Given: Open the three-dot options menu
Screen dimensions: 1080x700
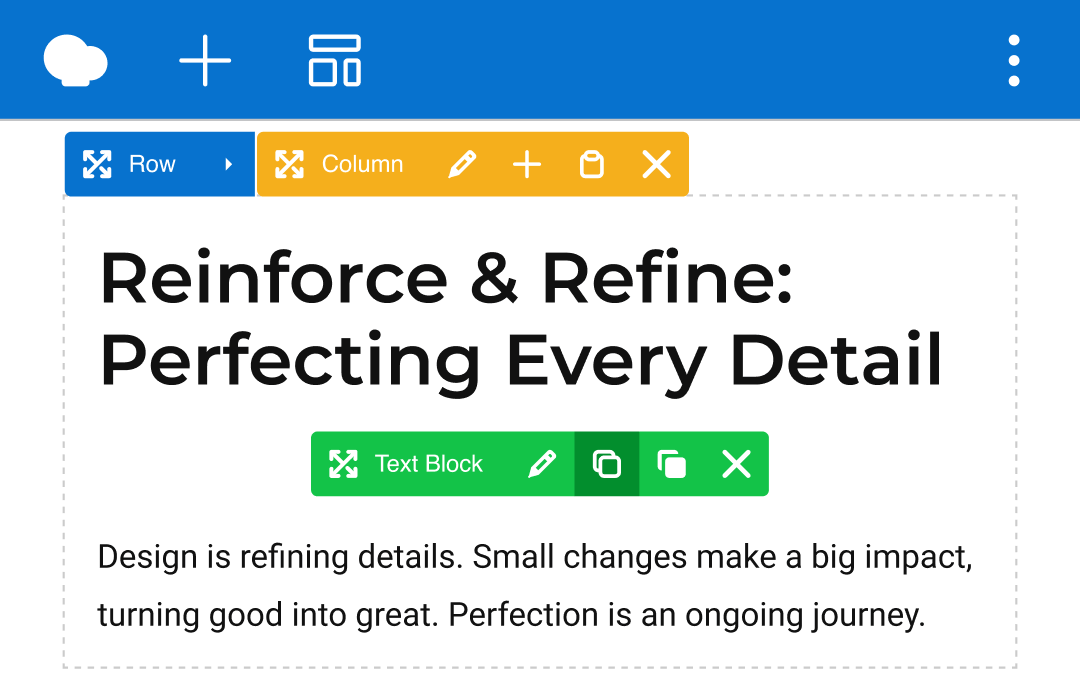Looking at the screenshot, I should (x=1013, y=60).
